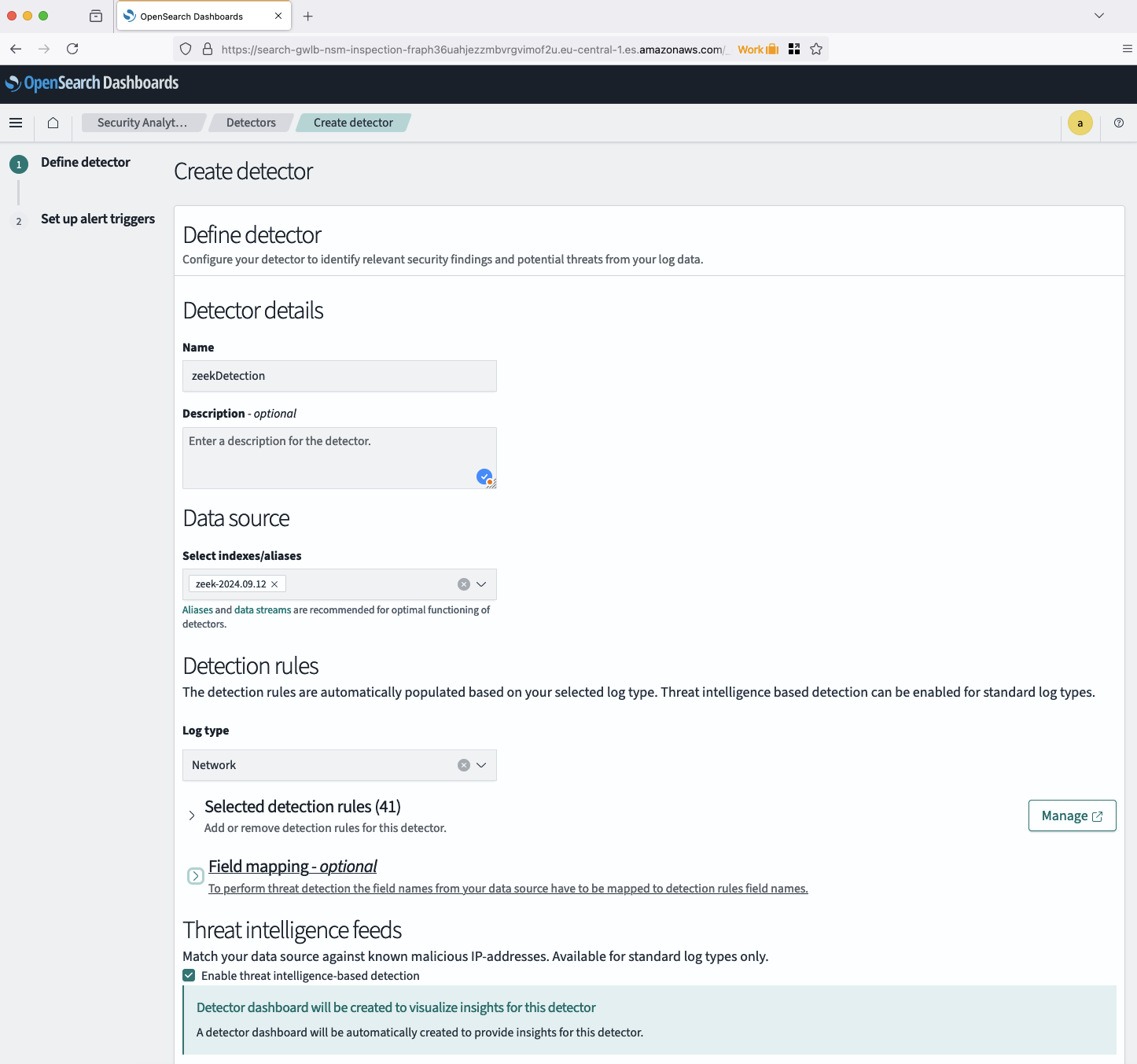Navigate to the Detectors breadcrumb
Image resolution: width=1137 pixels, height=1064 pixels.
(250, 122)
